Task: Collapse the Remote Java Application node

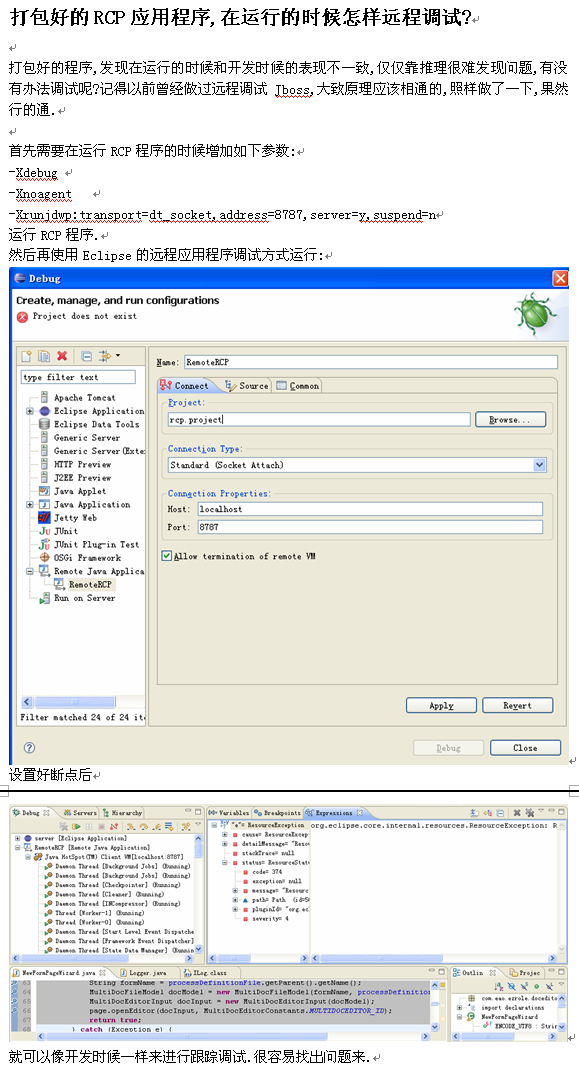Action: pos(29,571)
